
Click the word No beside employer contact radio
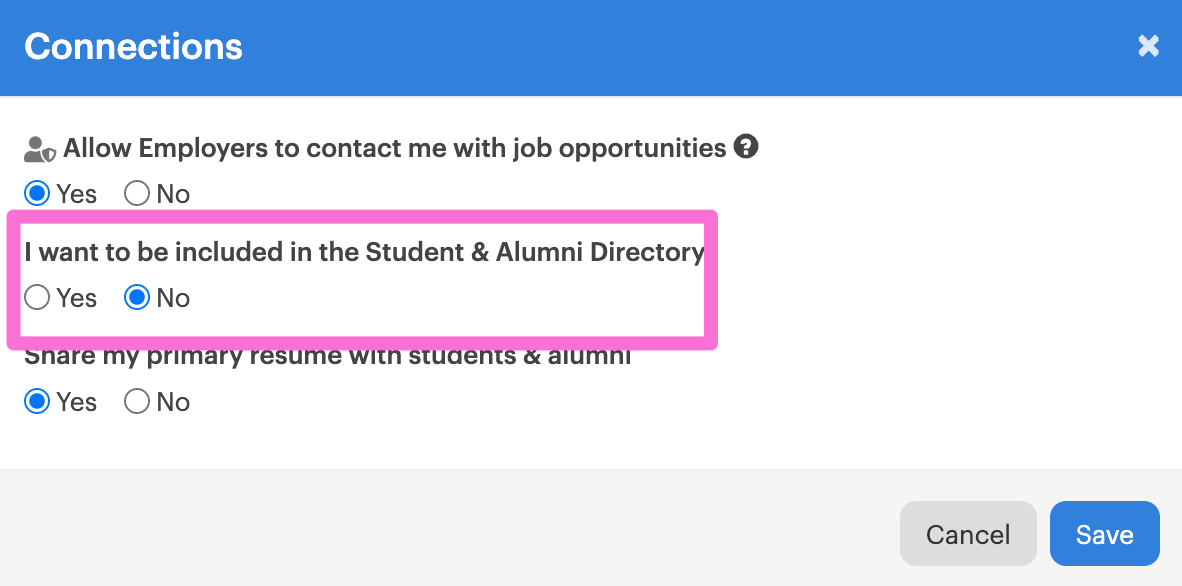click(x=173, y=195)
